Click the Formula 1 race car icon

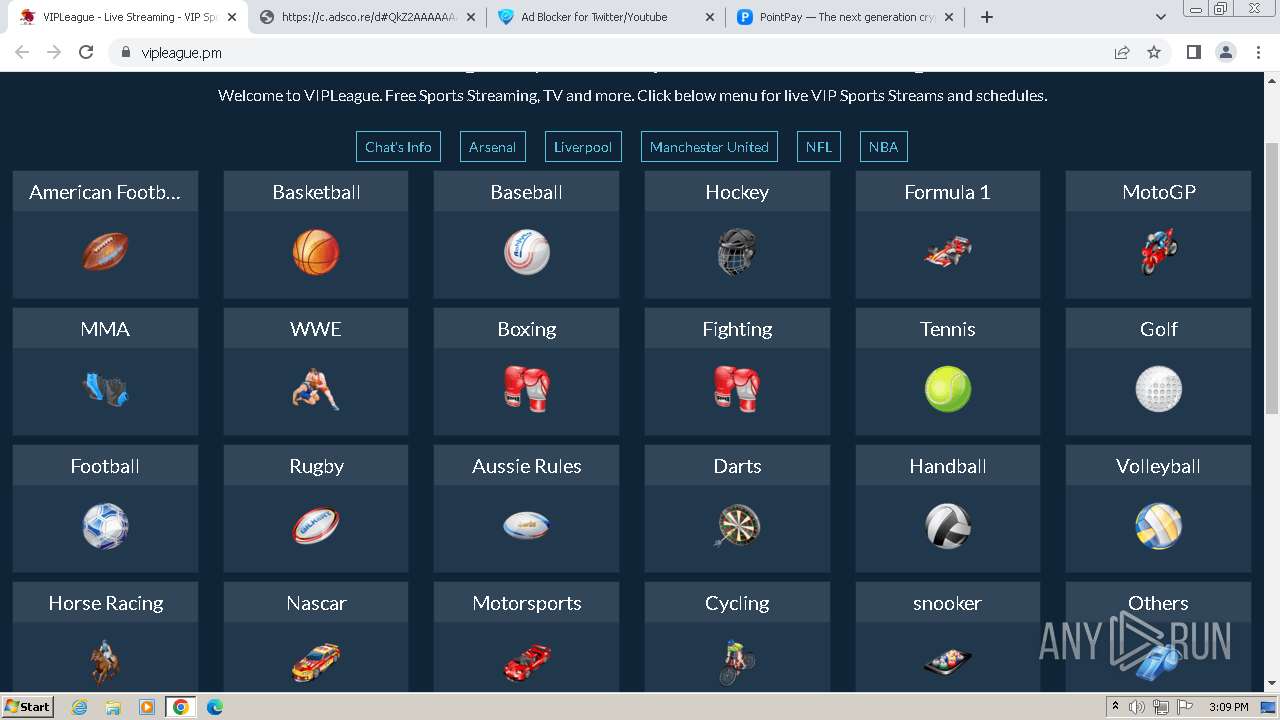(948, 252)
